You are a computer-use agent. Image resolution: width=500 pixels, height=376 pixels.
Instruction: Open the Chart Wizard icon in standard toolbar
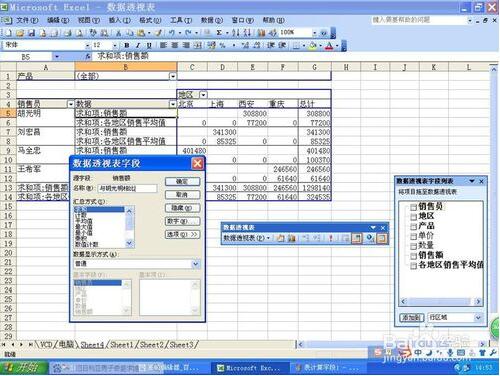click(x=261, y=33)
